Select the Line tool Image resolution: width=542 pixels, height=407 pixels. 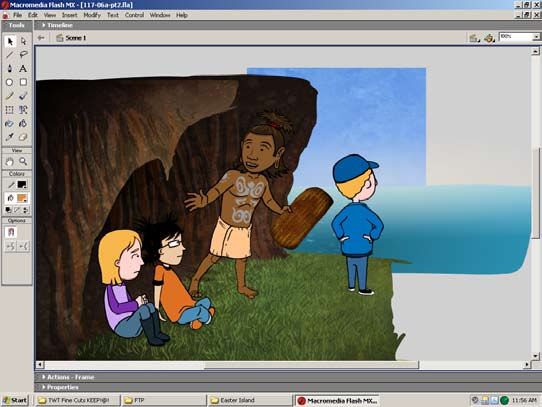10,55
